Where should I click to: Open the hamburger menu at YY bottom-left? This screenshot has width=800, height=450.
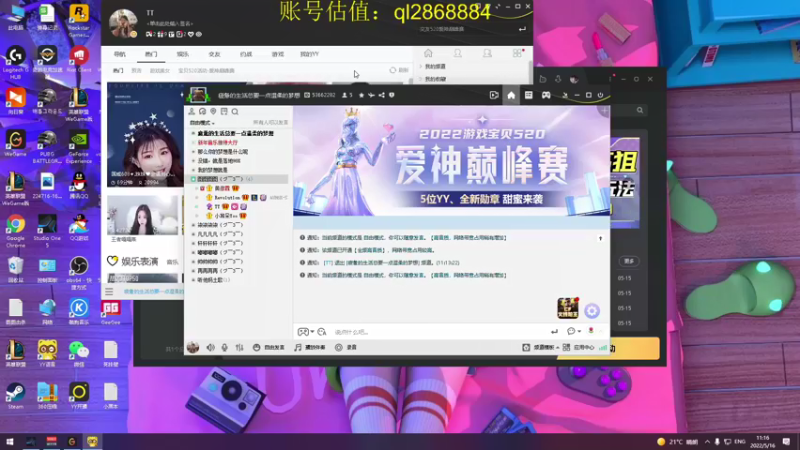coord(109,291)
